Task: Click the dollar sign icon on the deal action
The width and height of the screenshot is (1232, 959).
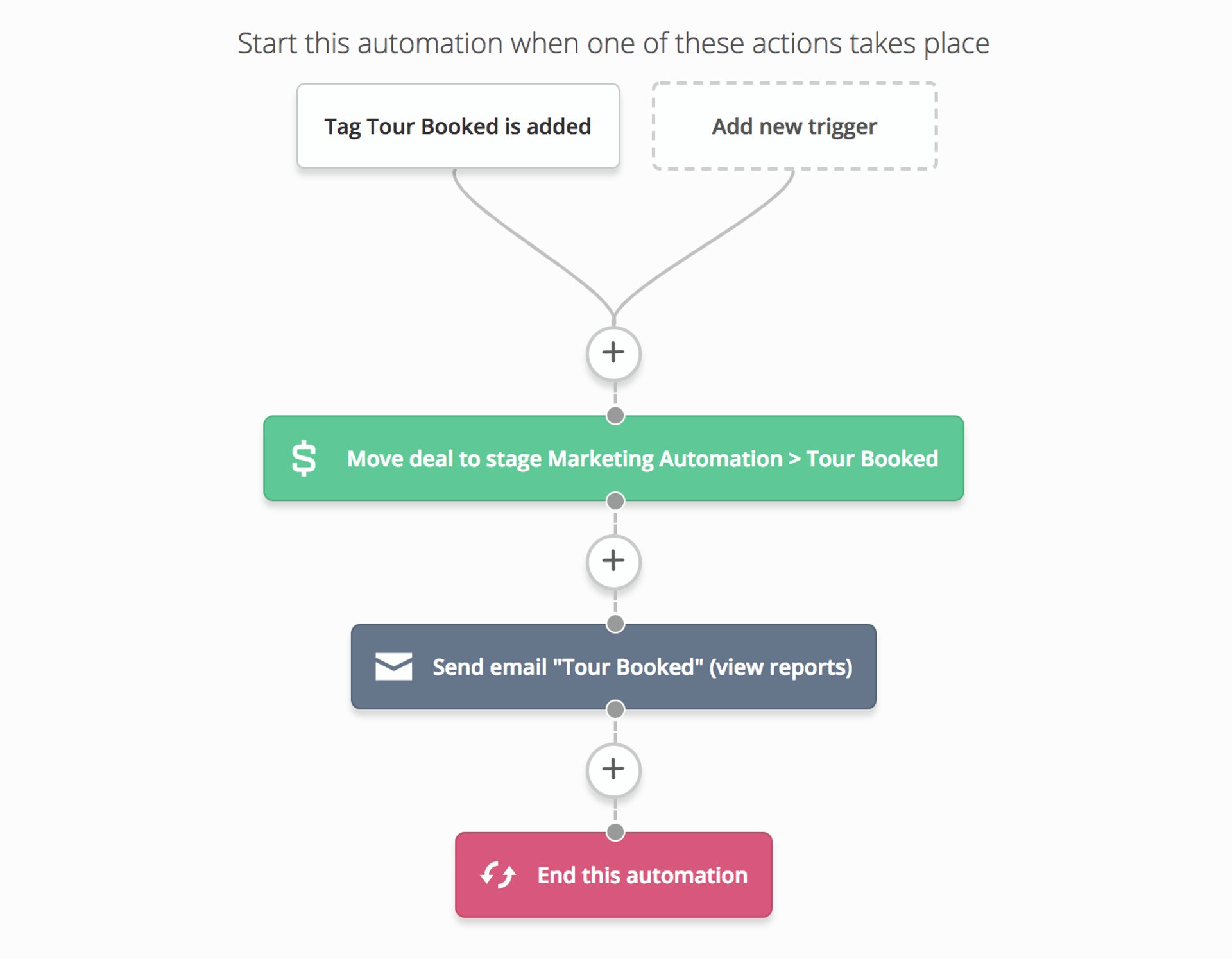Action: click(x=303, y=458)
